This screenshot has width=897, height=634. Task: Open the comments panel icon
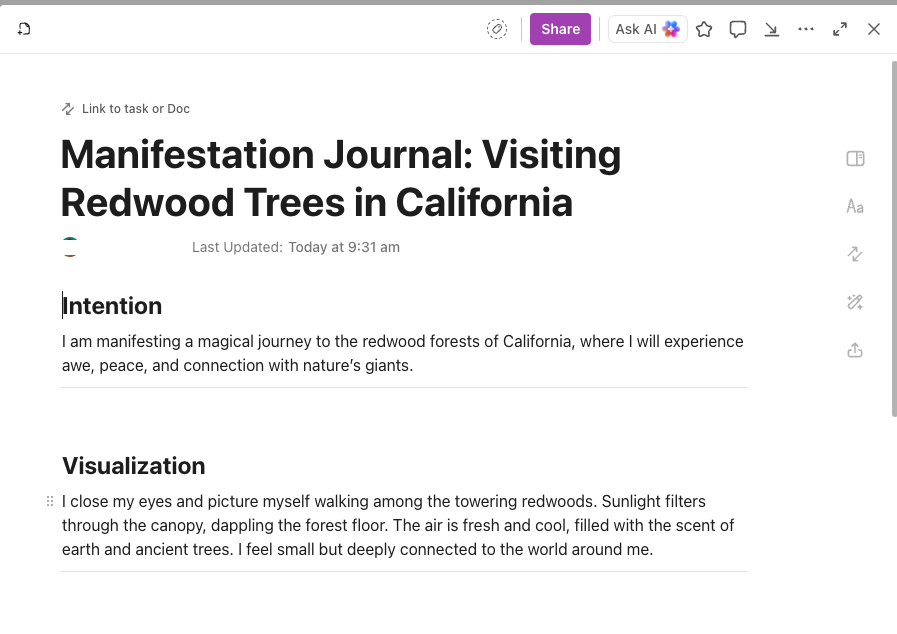(738, 29)
